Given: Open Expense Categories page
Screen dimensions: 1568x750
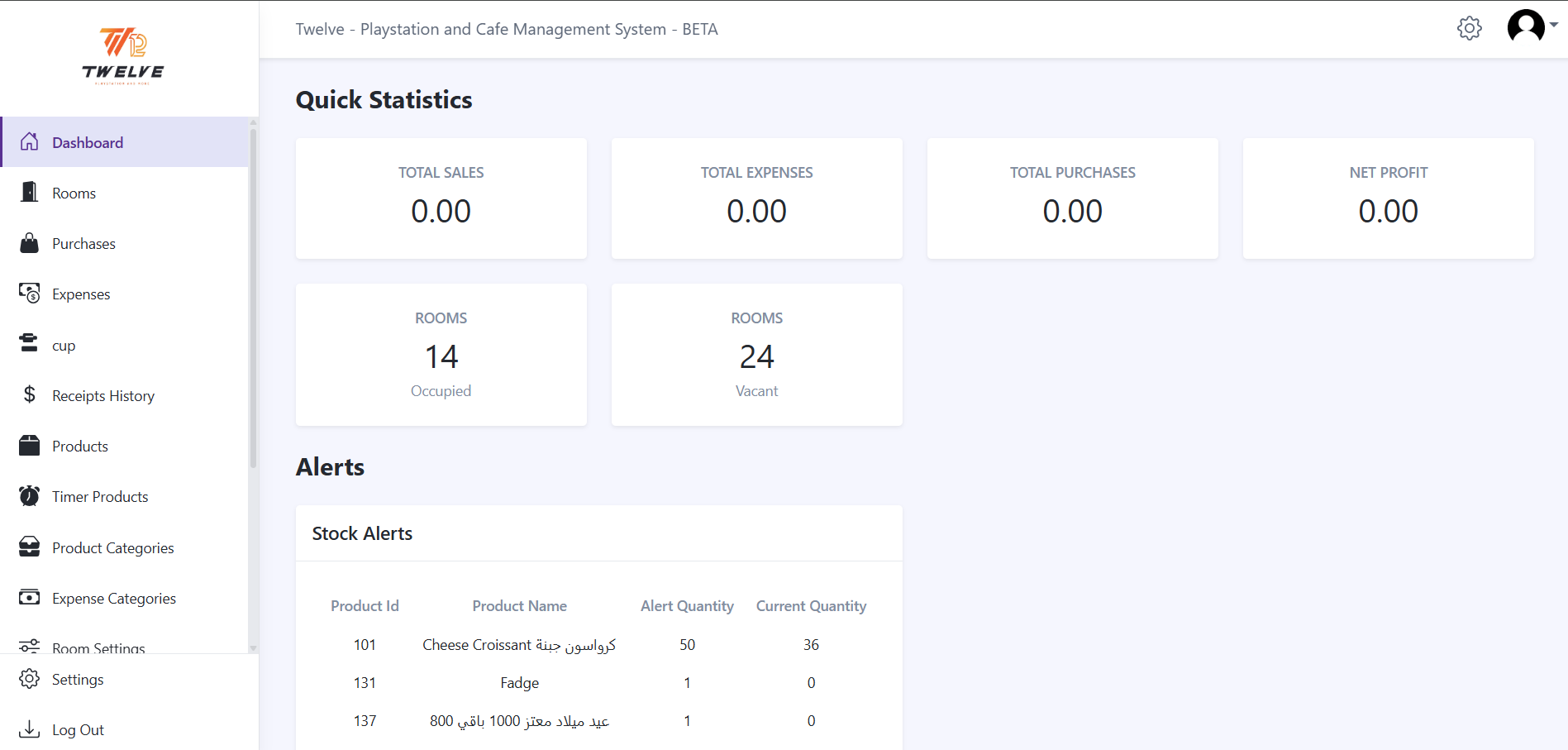Looking at the screenshot, I should (114, 599).
